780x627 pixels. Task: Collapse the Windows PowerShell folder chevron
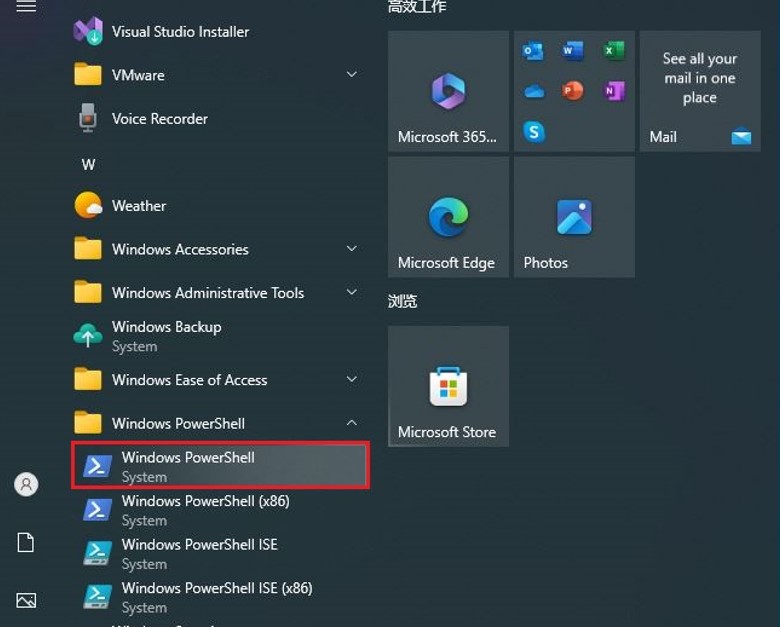pyautogui.click(x=351, y=422)
